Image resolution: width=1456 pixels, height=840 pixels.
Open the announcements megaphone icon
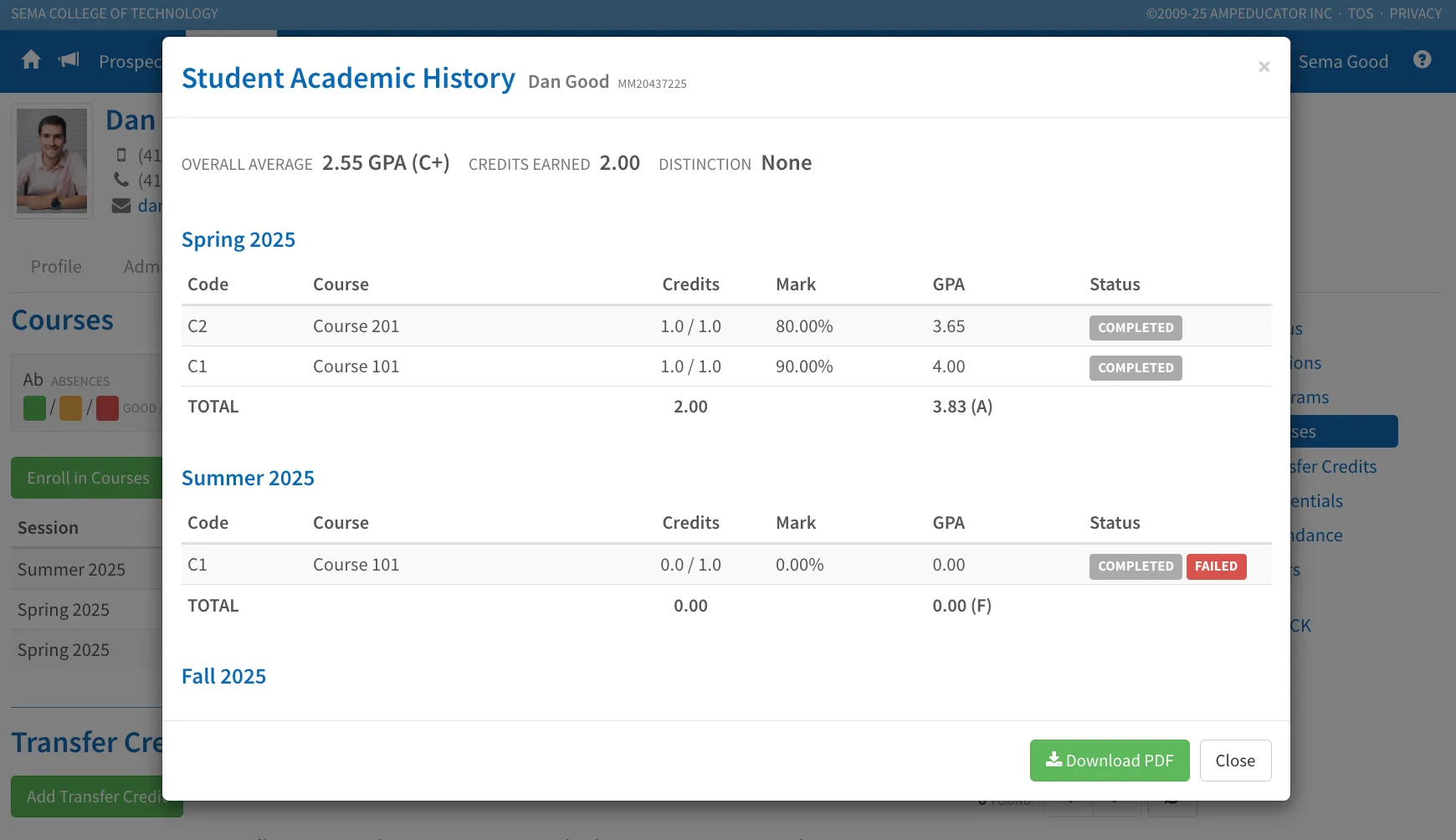(x=69, y=60)
